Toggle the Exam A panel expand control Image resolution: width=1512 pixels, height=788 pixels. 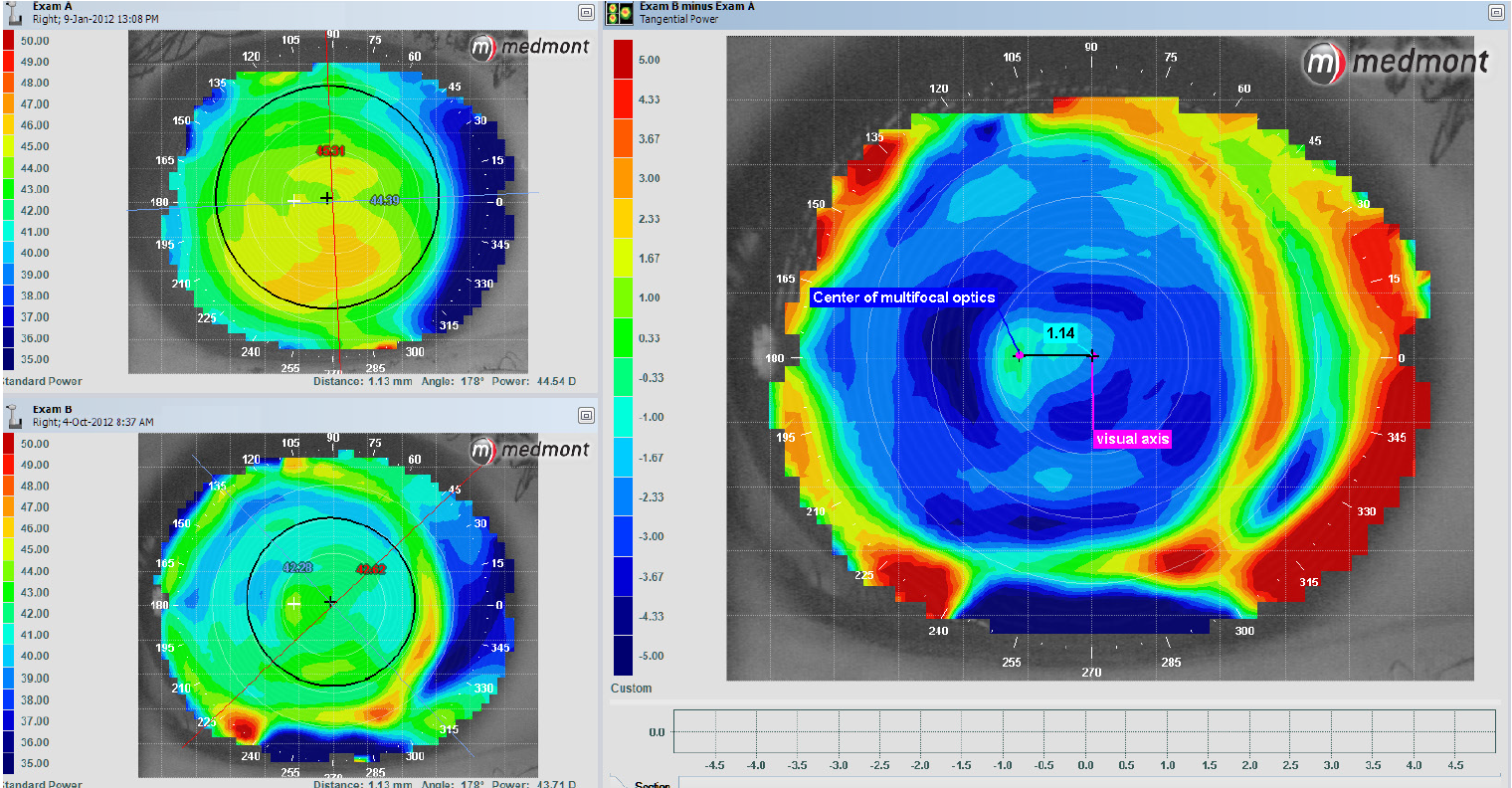tap(585, 12)
